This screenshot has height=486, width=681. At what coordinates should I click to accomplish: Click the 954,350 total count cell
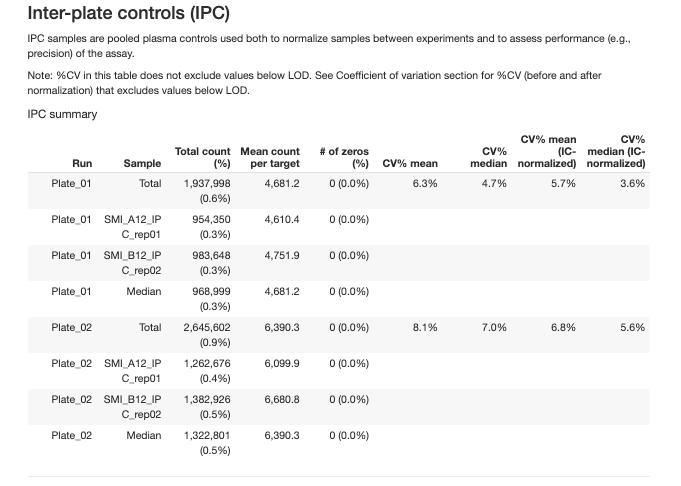(210, 219)
